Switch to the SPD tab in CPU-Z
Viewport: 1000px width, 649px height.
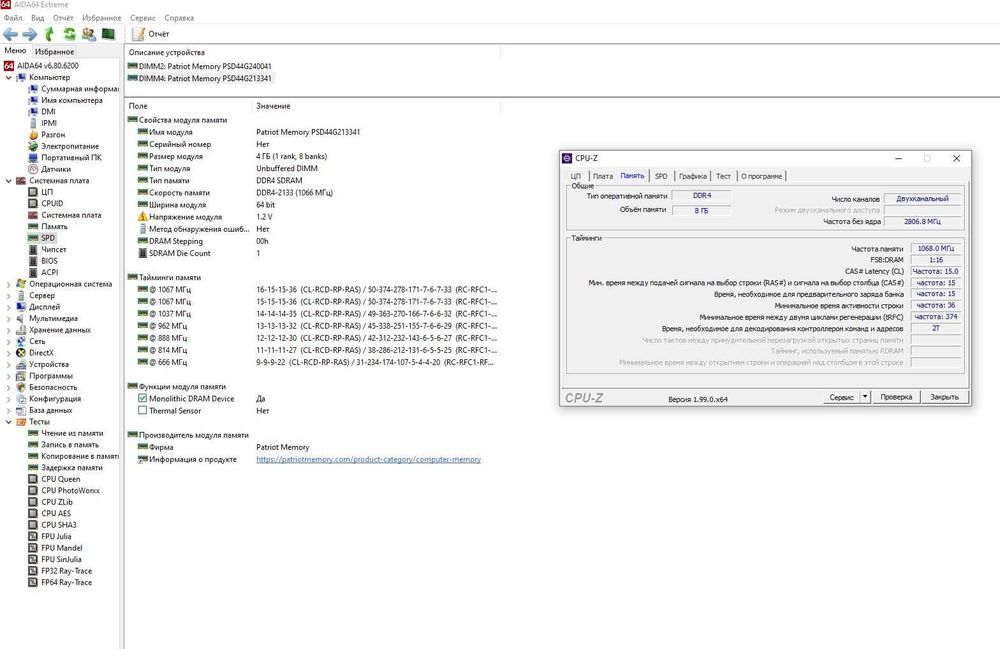(x=661, y=176)
